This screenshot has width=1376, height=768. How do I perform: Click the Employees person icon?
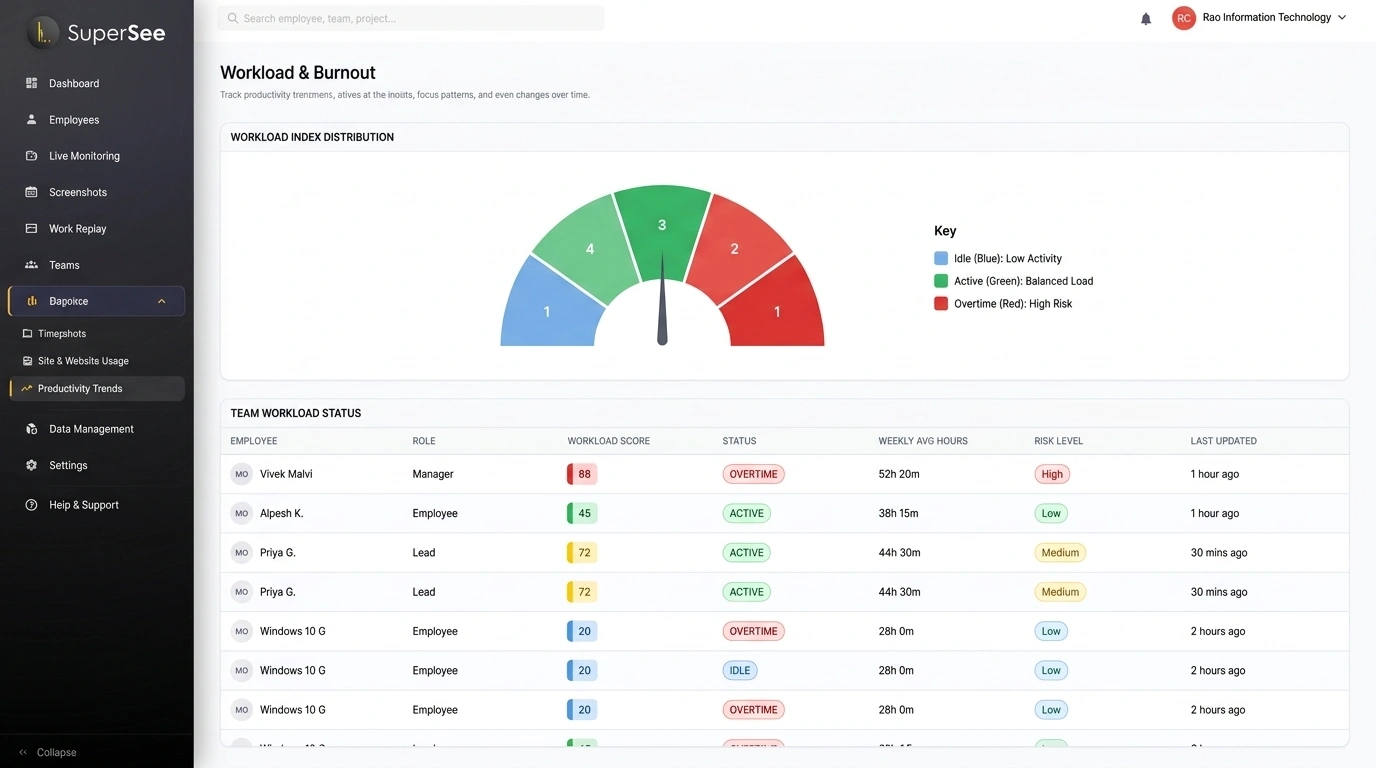(x=31, y=120)
